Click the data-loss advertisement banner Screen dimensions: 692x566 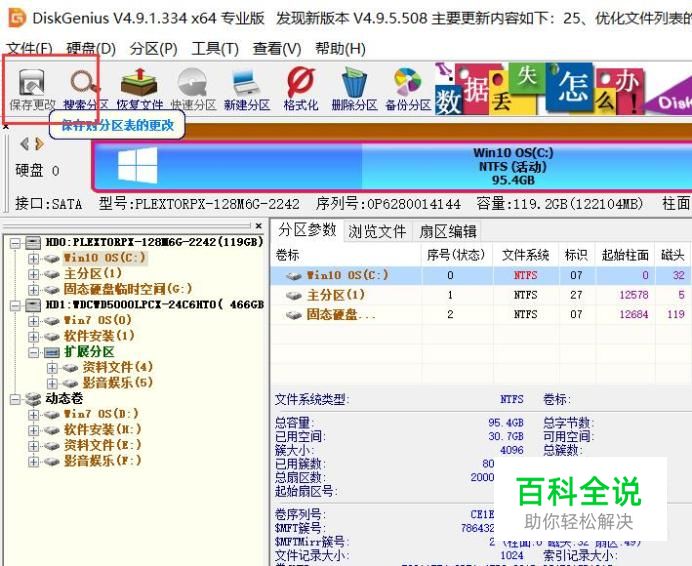click(563, 90)
